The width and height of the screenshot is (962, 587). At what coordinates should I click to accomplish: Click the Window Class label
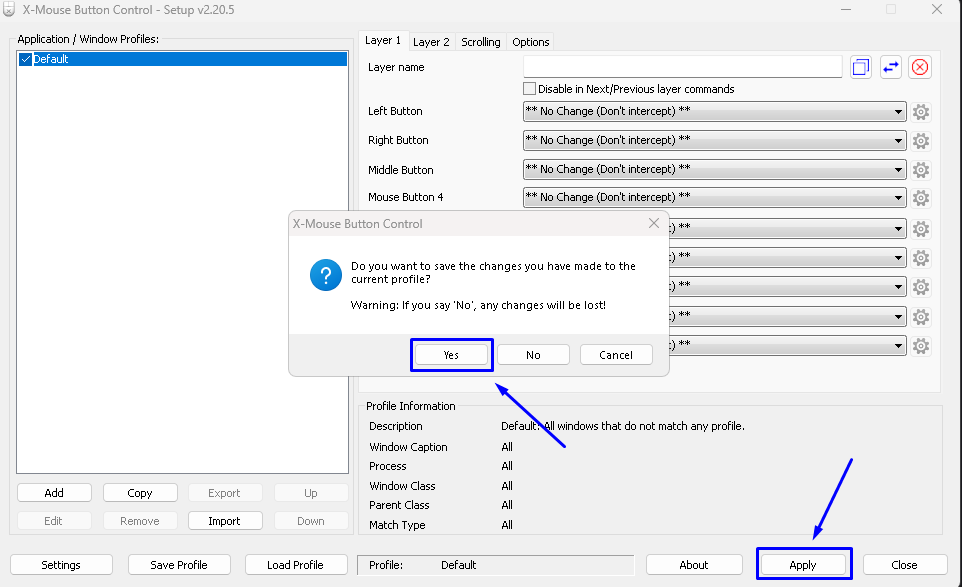tap(402, 486)
